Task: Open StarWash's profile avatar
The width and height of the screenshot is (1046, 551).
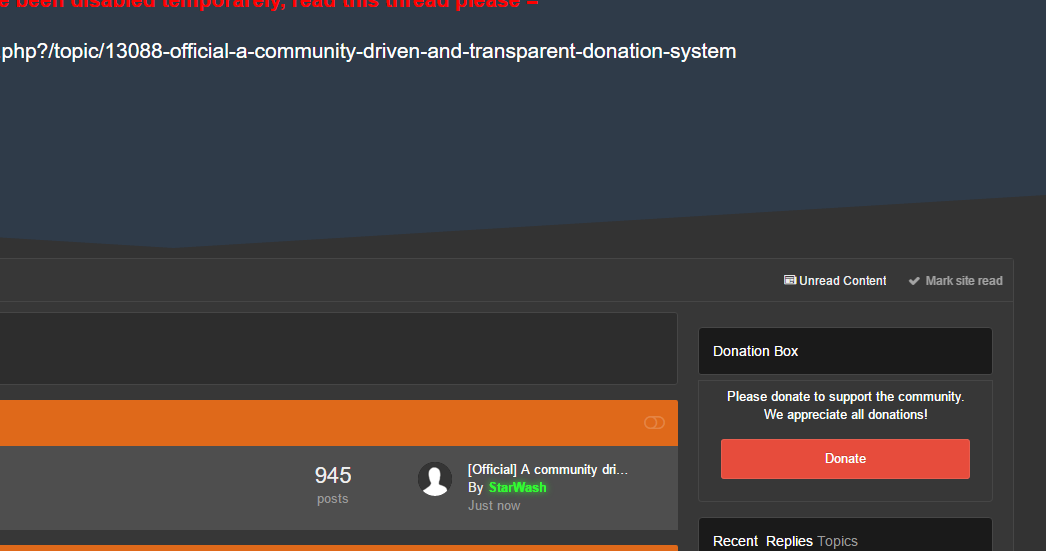Action: coord(435,479)
